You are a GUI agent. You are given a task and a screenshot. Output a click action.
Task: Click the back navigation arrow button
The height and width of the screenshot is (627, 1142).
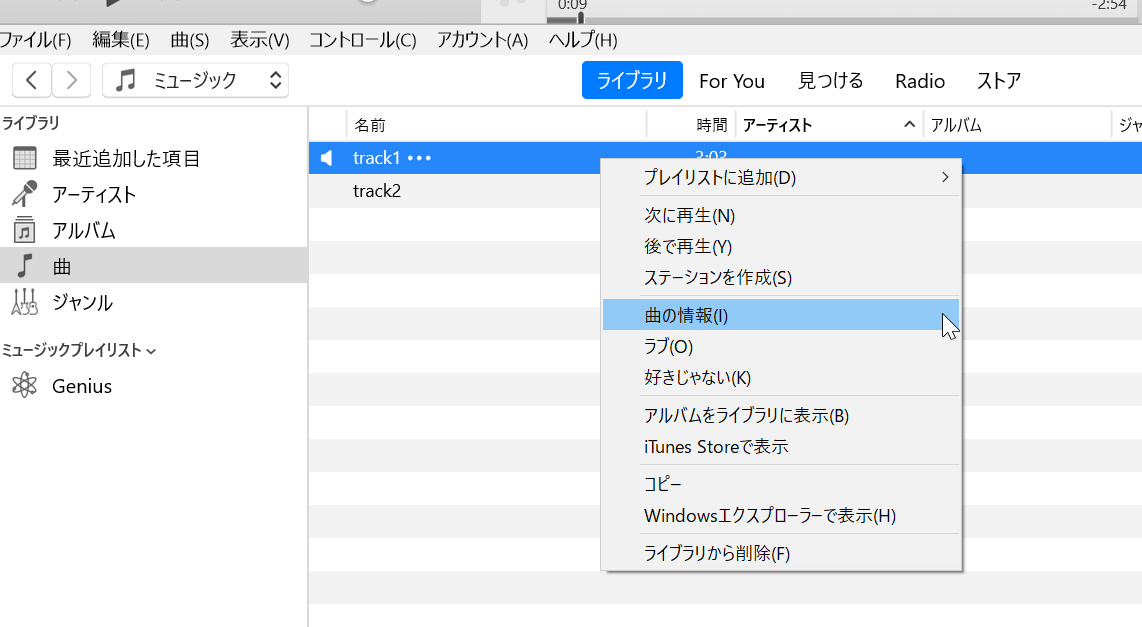tap(32, 81)
